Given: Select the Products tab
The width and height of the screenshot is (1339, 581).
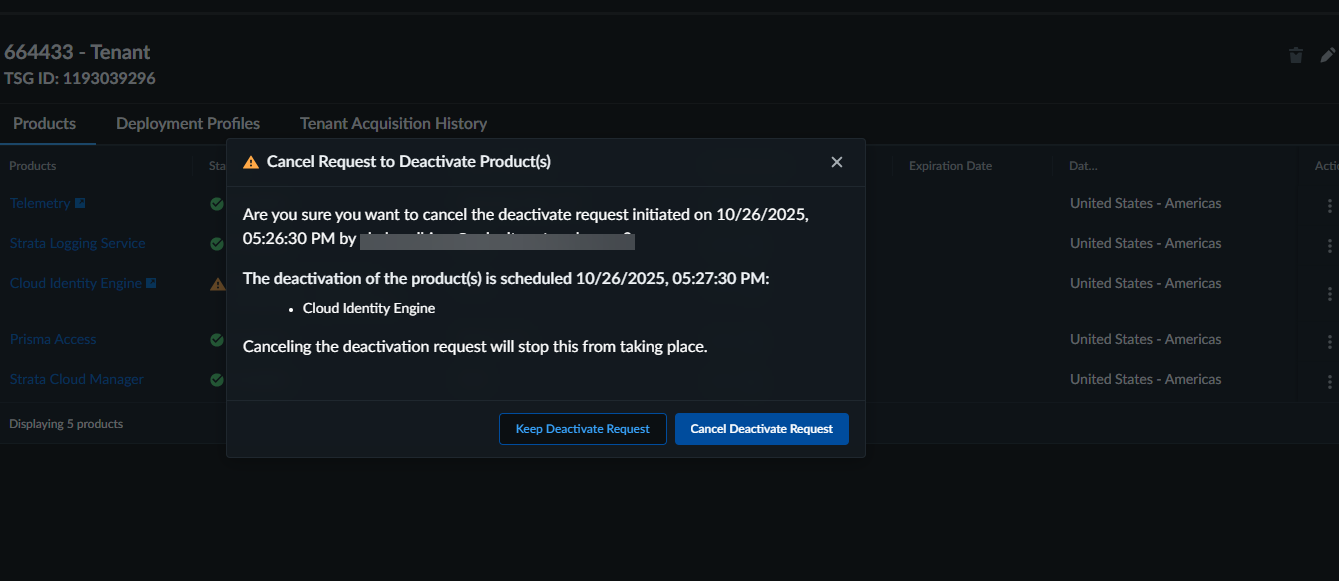Looking at the screenshot, I should pos(45,124).
